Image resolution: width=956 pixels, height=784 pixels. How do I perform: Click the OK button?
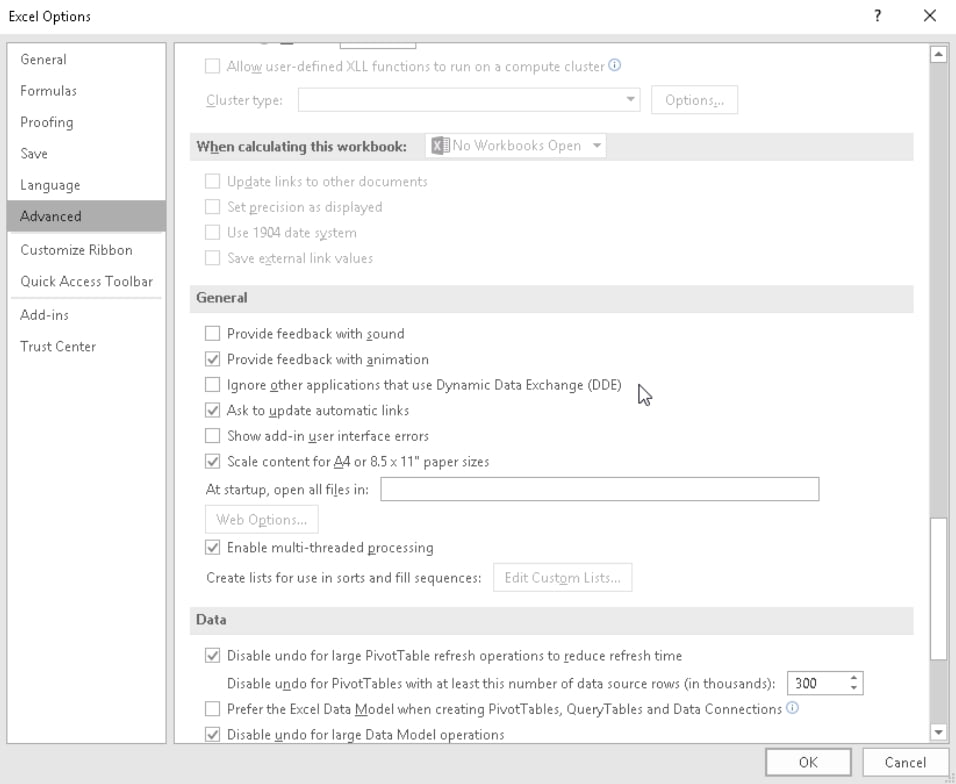(x=808, y=762)
